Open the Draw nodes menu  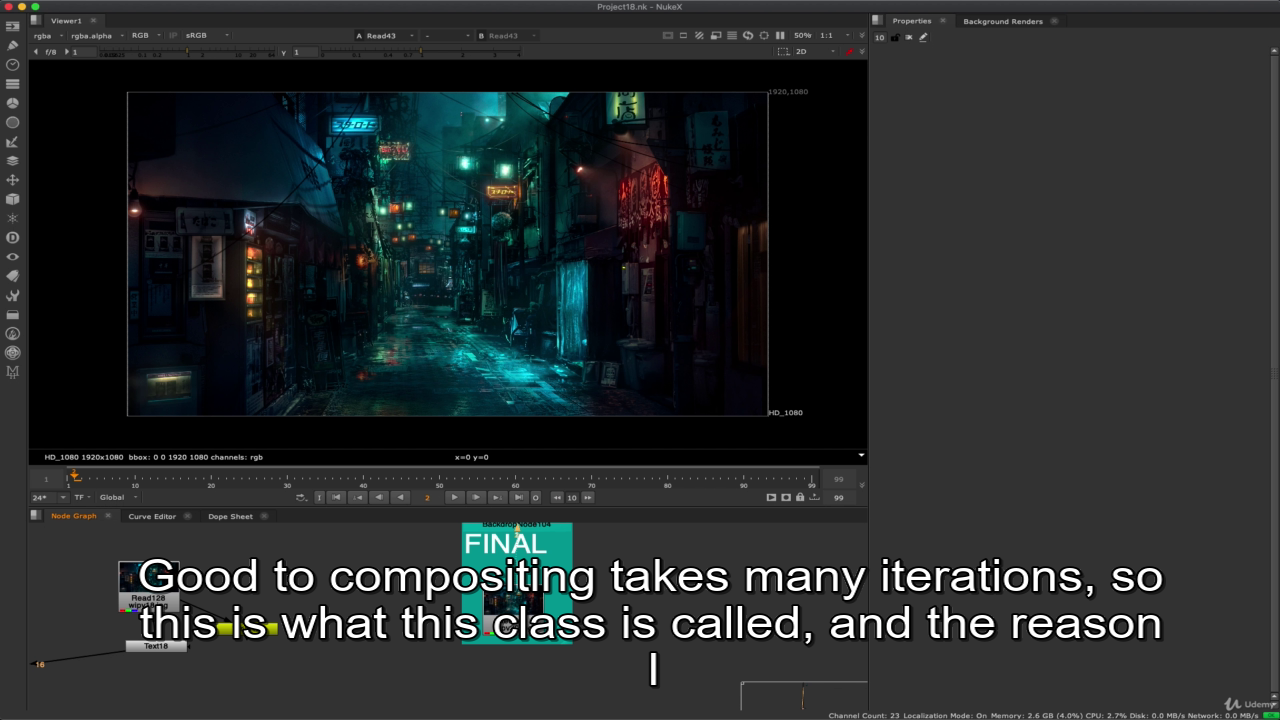(x=13, y=45)
